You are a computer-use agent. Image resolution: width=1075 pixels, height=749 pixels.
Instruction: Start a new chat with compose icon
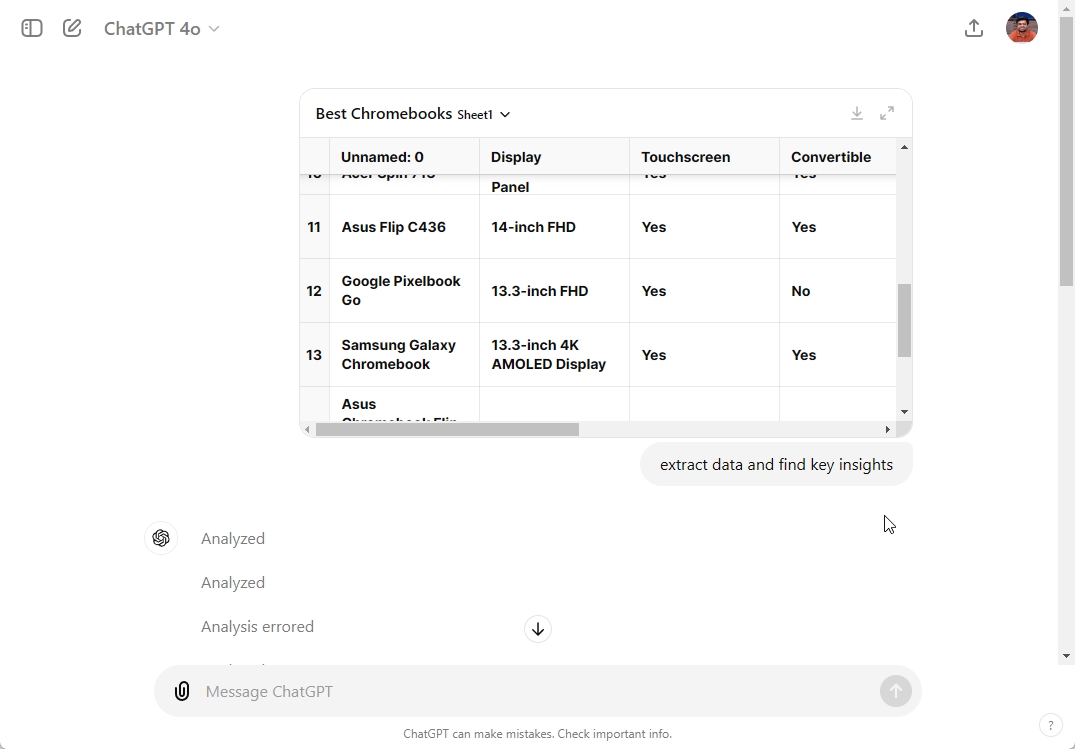[x=72, y=28]
